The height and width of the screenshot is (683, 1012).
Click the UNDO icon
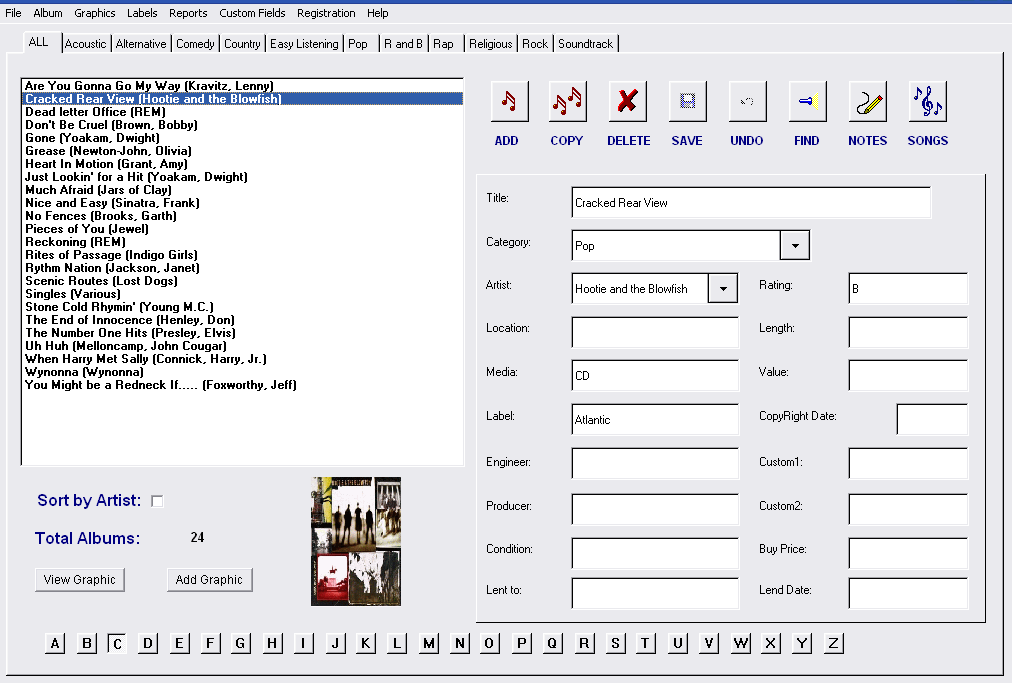tap(746, 100)
